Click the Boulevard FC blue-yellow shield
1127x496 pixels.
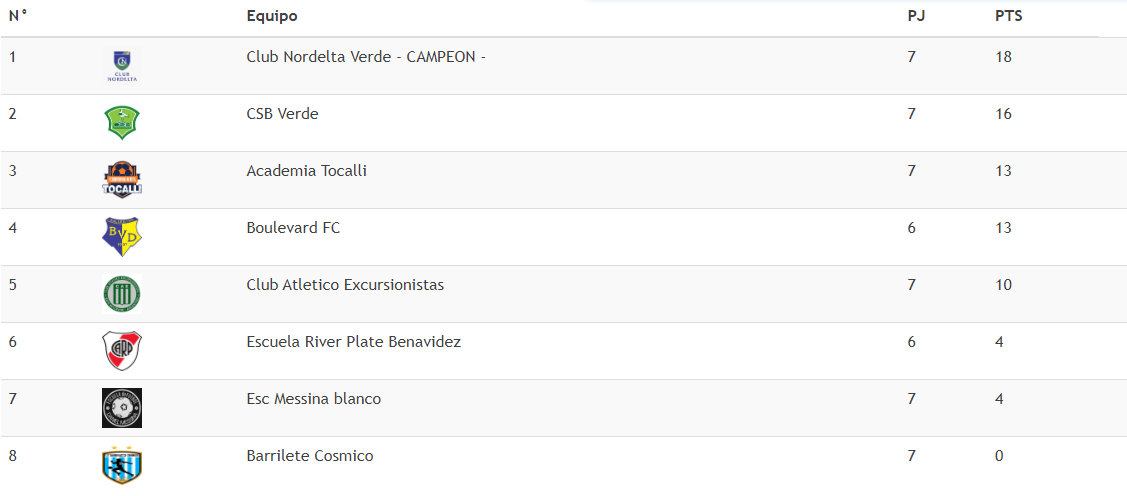pos(121,237)
